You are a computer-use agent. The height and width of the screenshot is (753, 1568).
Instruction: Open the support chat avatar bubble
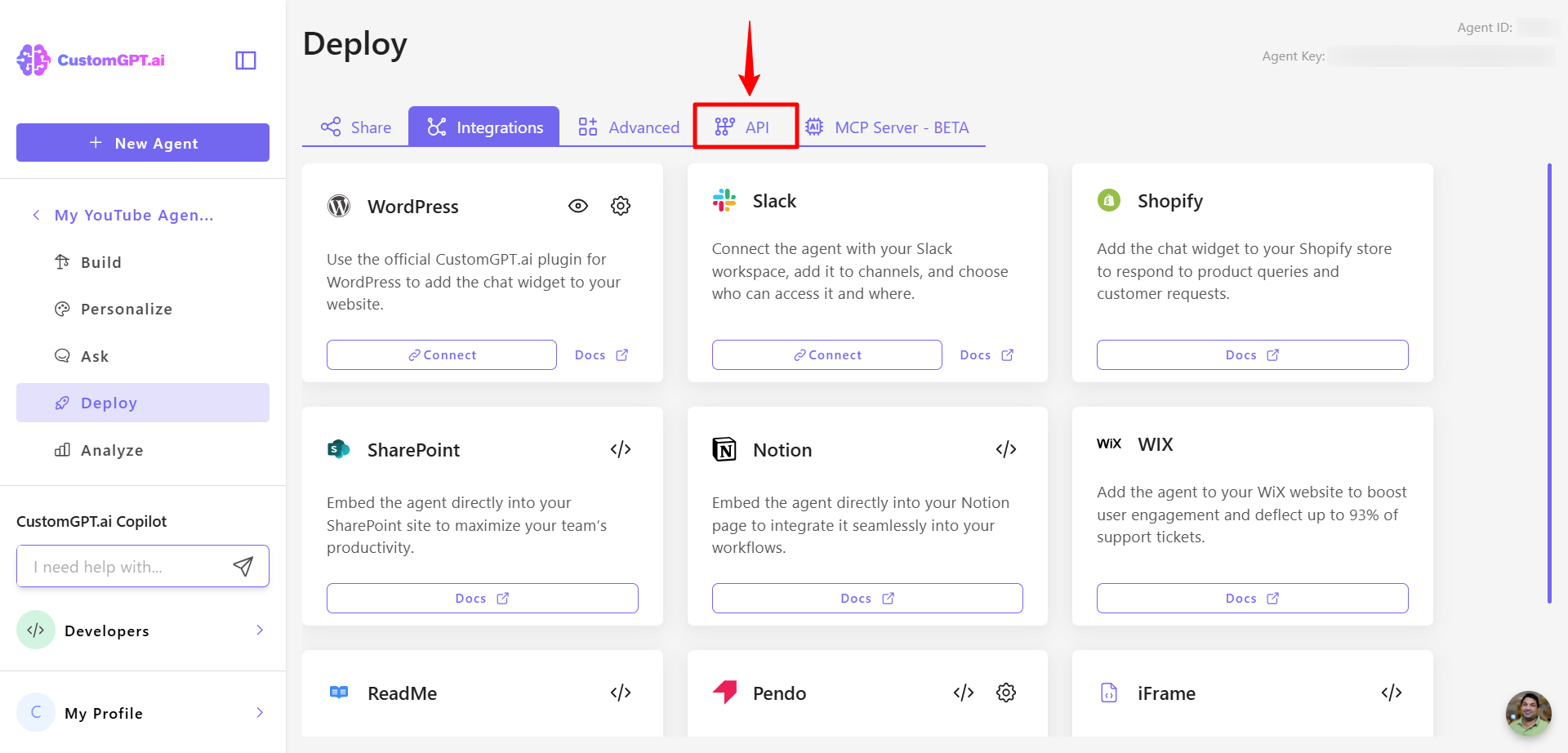[x=1528, y=714]
